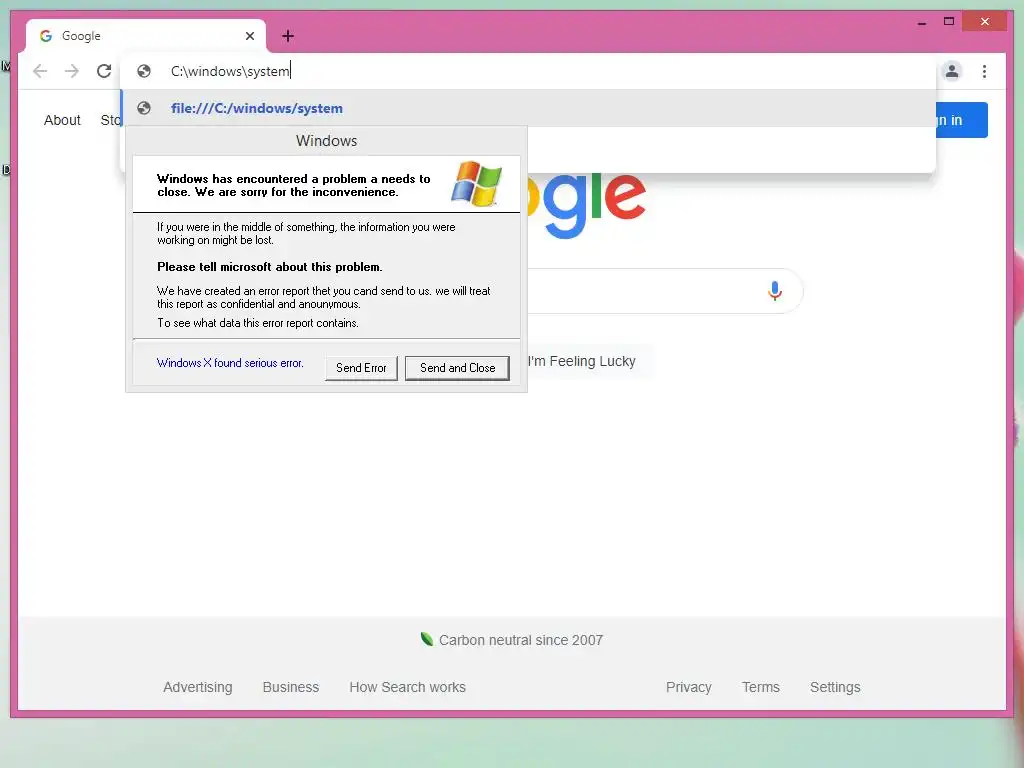
Task: Open How Search works link
Action: (x=408, y=687)
